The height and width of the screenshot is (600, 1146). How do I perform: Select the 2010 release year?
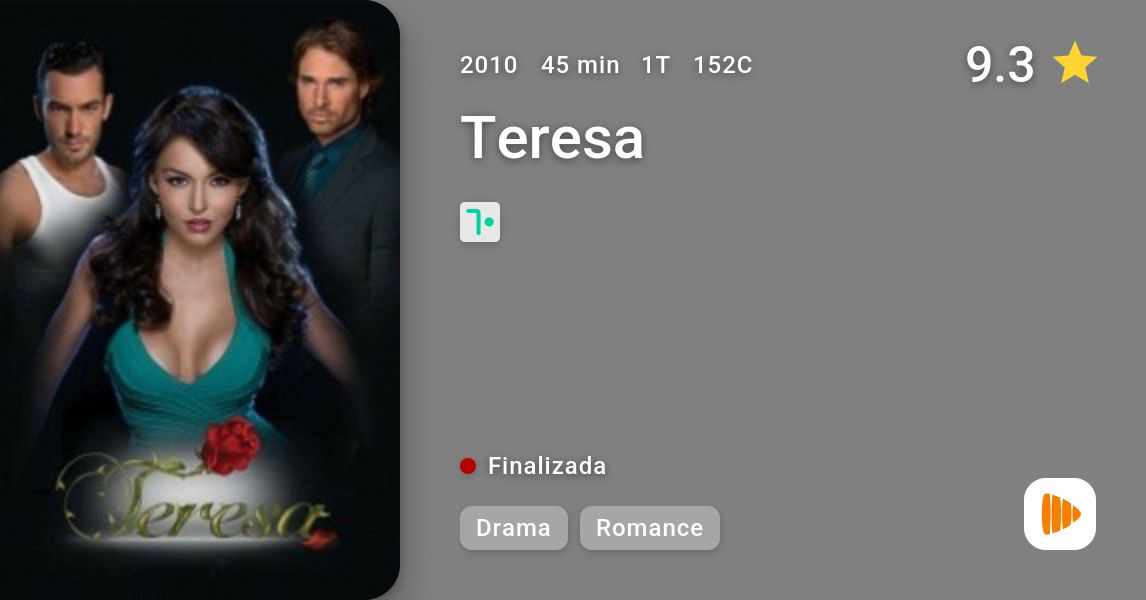(x=488, y=65)
